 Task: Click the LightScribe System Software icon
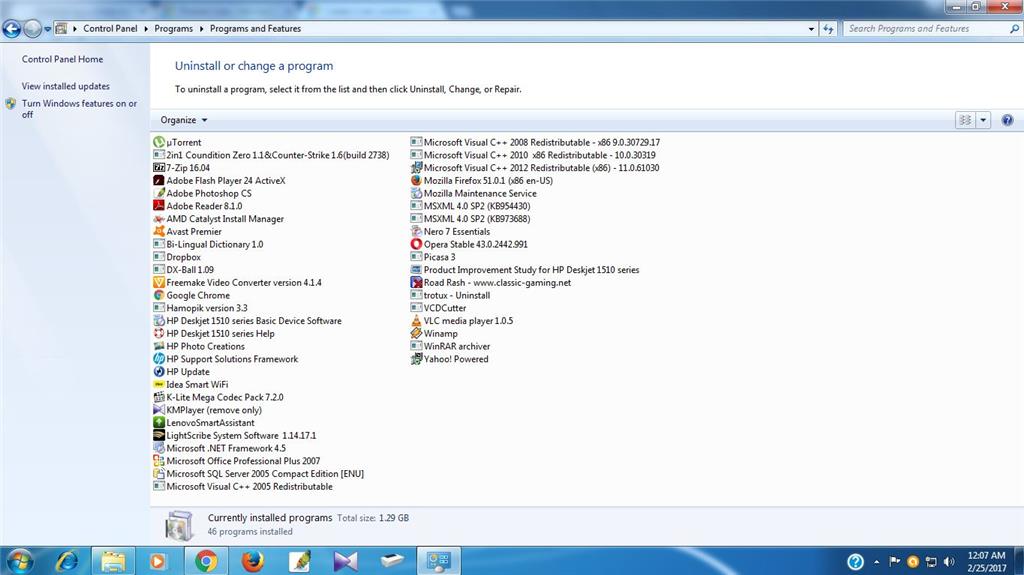[159, 435]
